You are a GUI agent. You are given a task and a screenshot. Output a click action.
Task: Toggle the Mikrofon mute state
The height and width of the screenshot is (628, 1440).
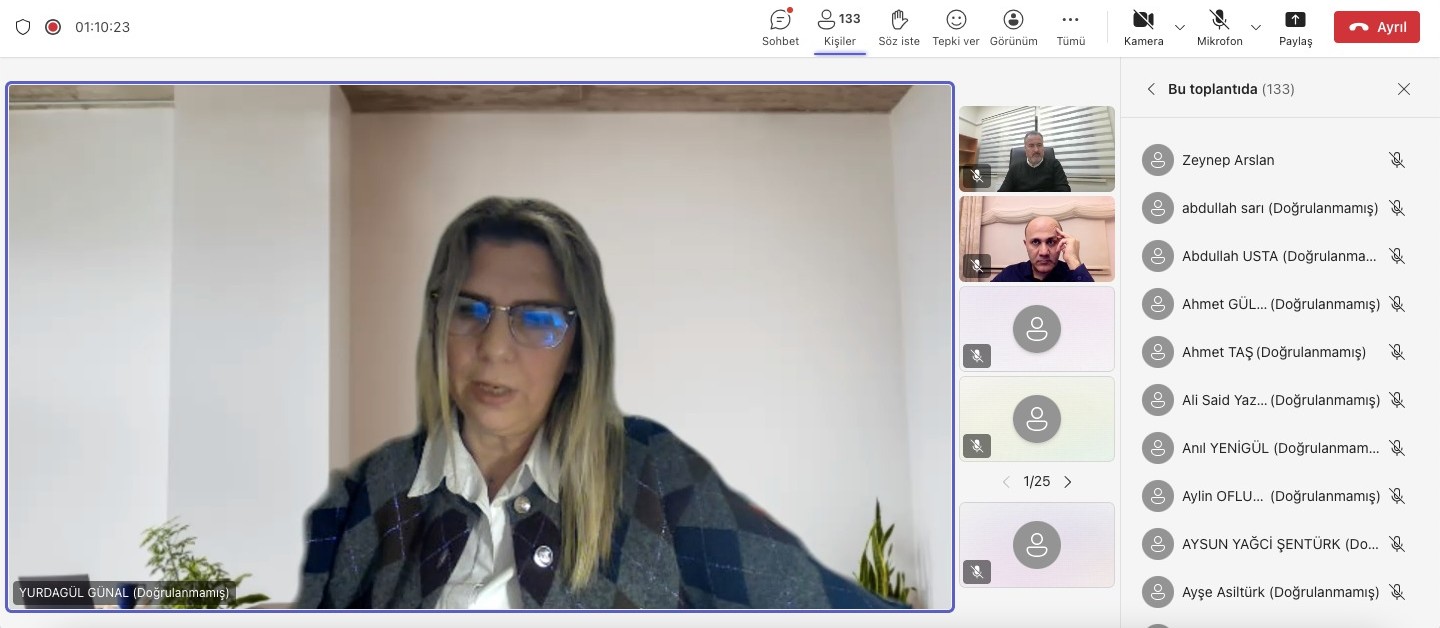1219,20
